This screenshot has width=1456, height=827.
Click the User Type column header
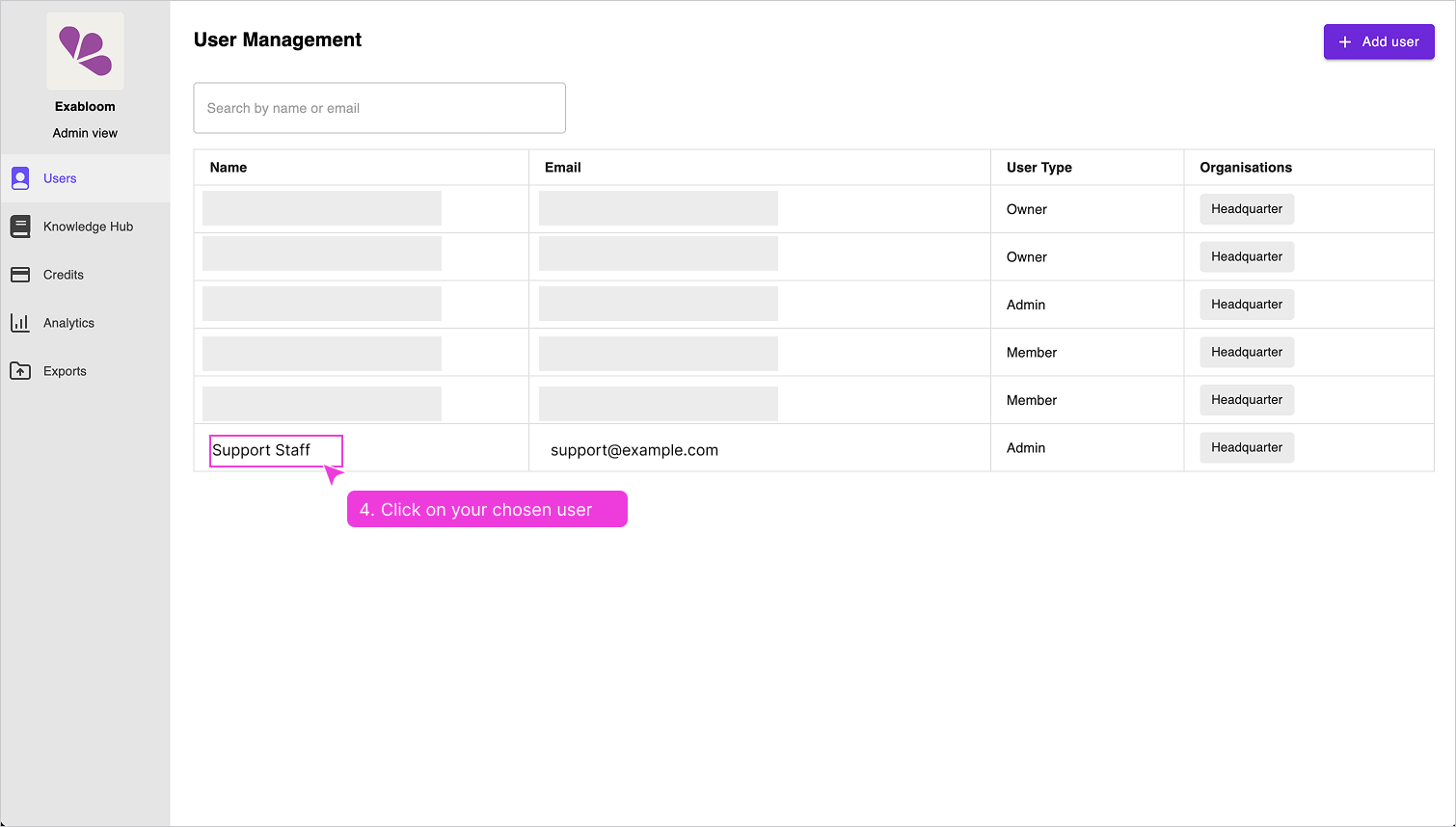click(1038, 167)
